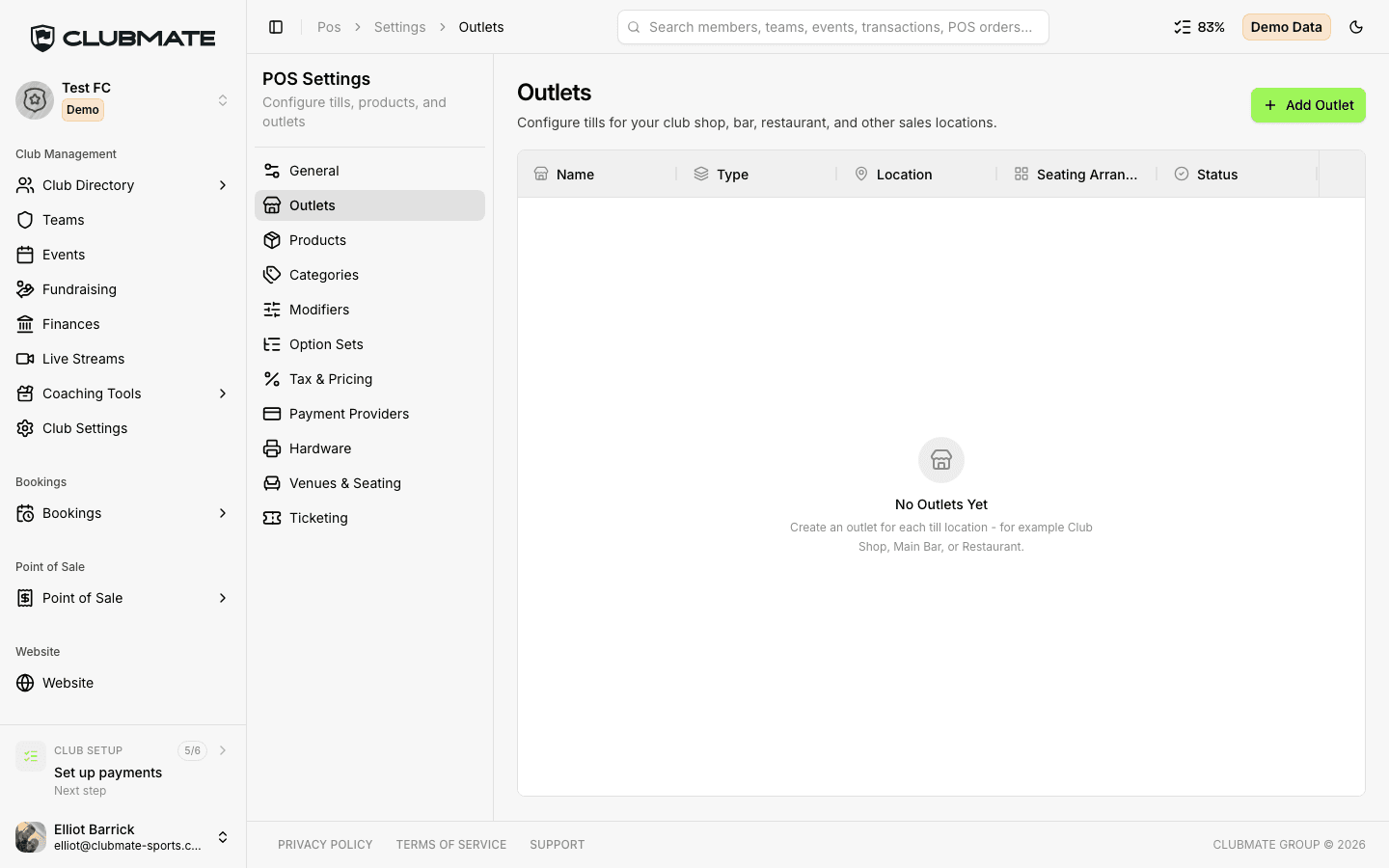This screenshot has width=1389, height=868.
Task: Click the Status column header
Action: (x=1238, y=175)
